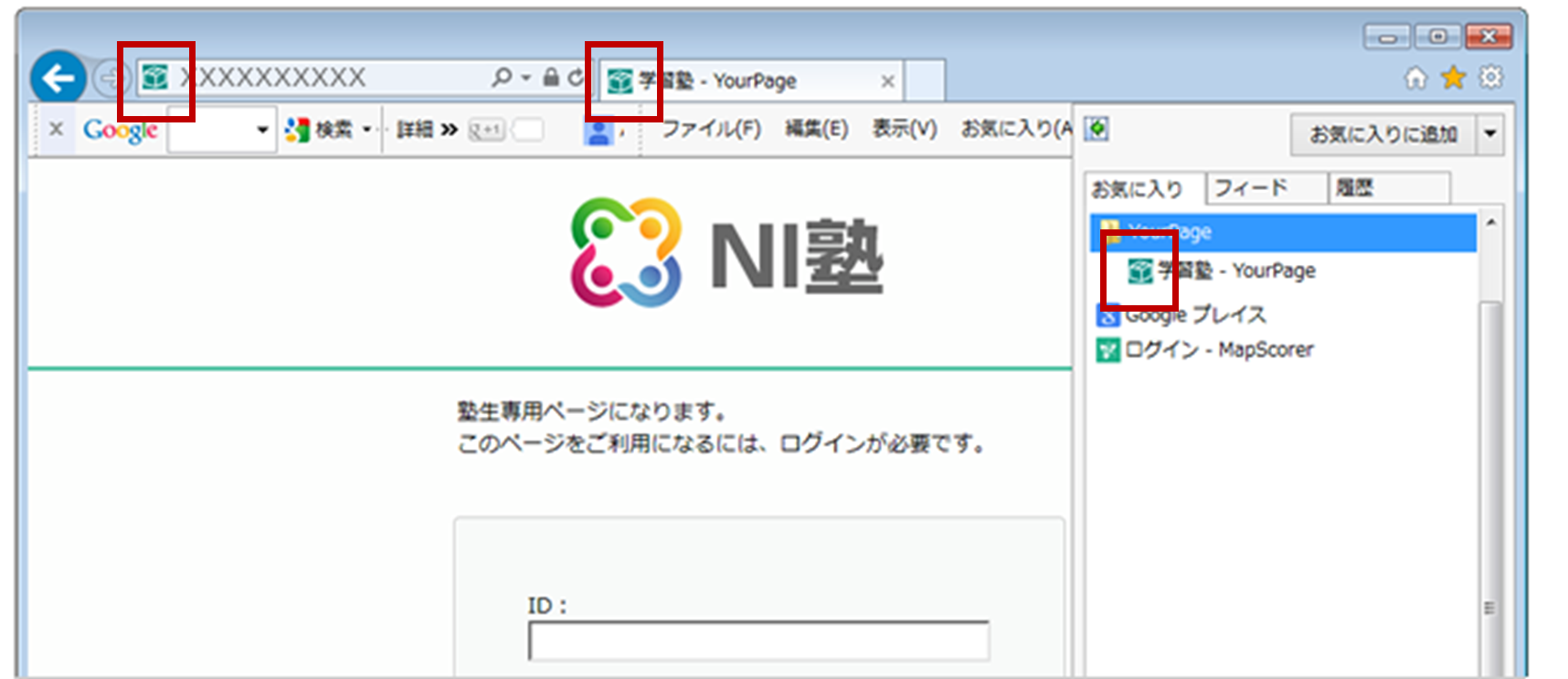This screenshot has width=1568, height=679.
Task: Open the 編集(E) menu
Action: [x=816, y=129]
